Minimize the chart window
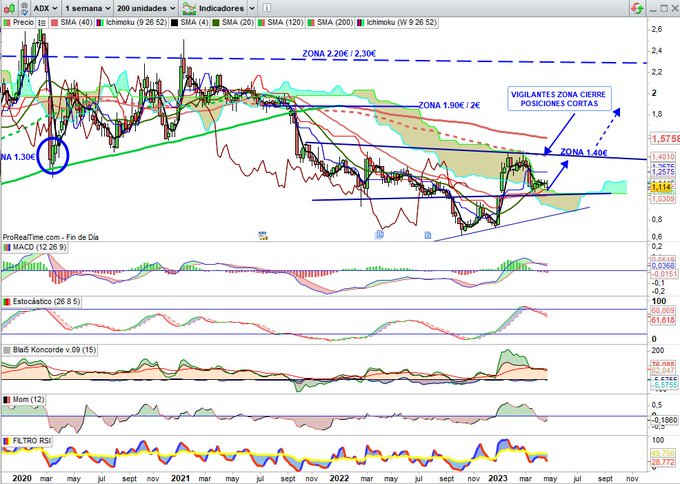The height and width of the screenshot is (484, 680). [x=654, y=9]
